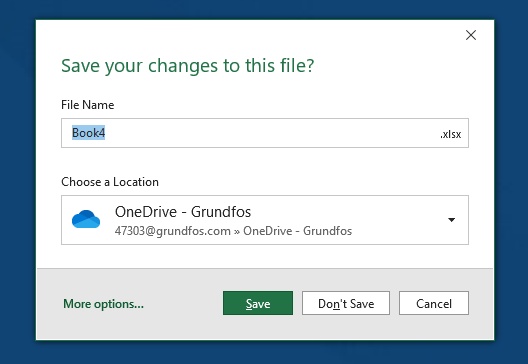Open the OneDrive - Grundfos location selector
This screenshot has height=364, width=528.
point(265,220)
